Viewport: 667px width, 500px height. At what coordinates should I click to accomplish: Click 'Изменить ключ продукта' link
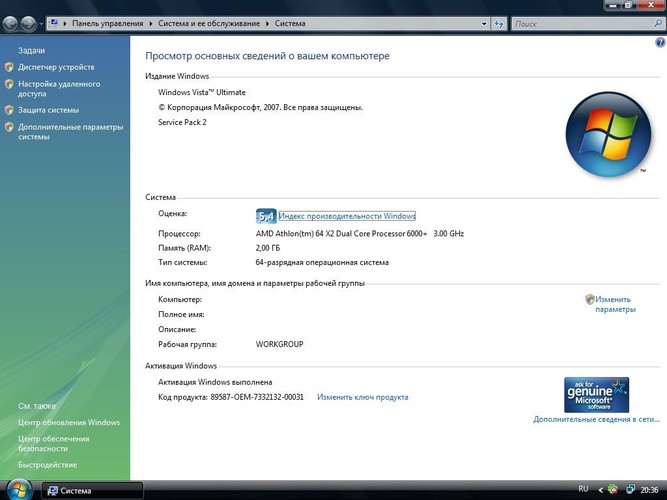(362, 397)
